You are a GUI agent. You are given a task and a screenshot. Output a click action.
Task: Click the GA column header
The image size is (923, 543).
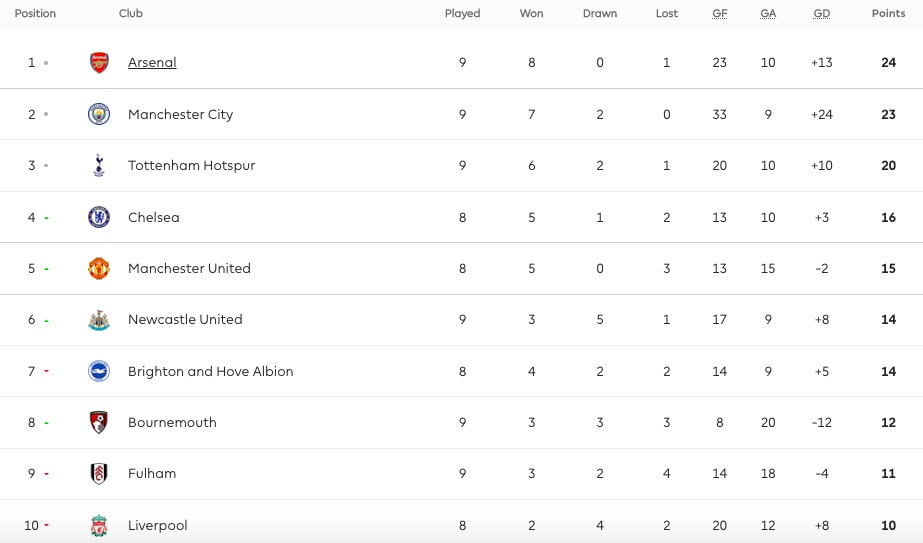(x=767, y=14)
